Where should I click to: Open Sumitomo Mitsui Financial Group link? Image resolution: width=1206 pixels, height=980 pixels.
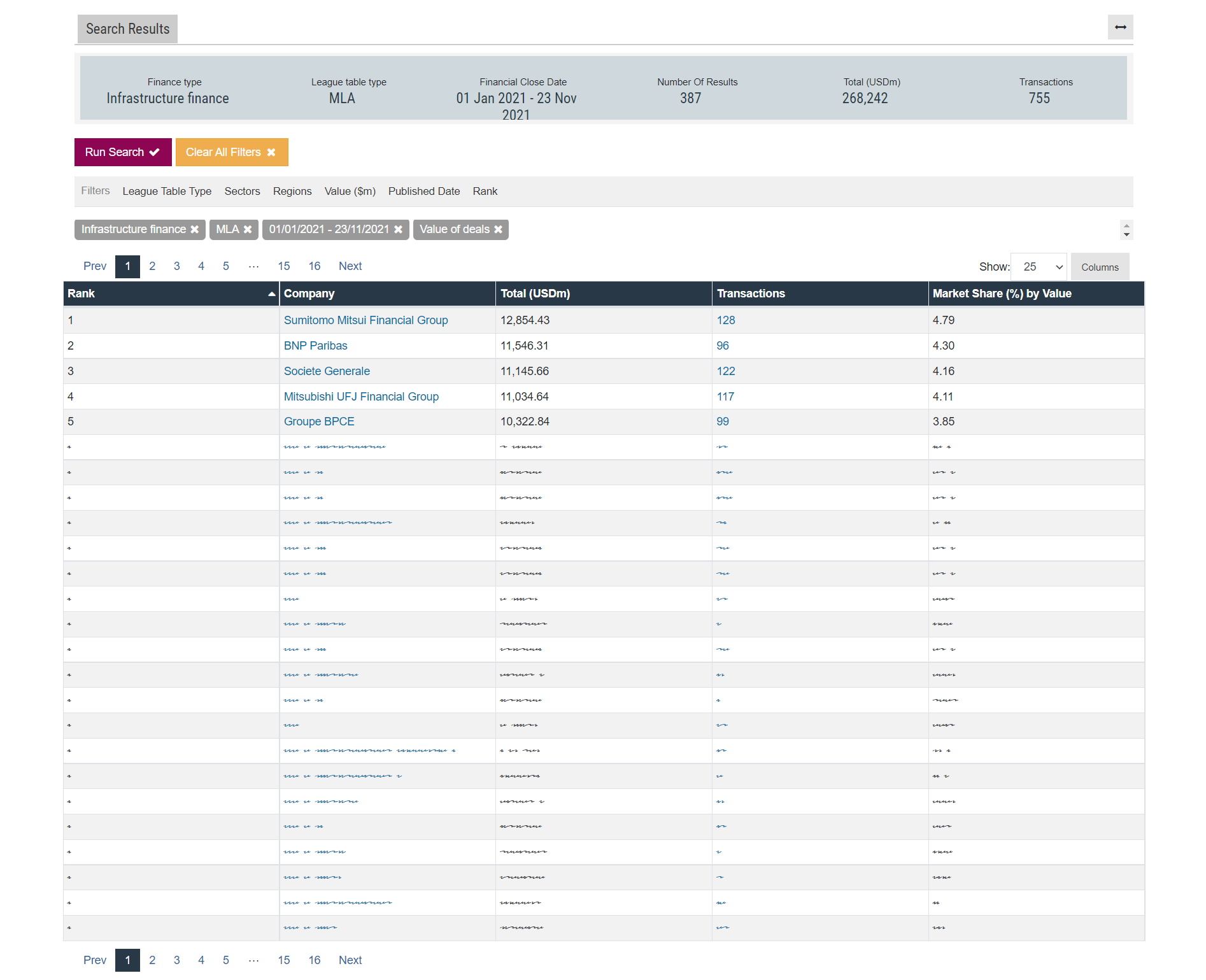coord(365,320)
